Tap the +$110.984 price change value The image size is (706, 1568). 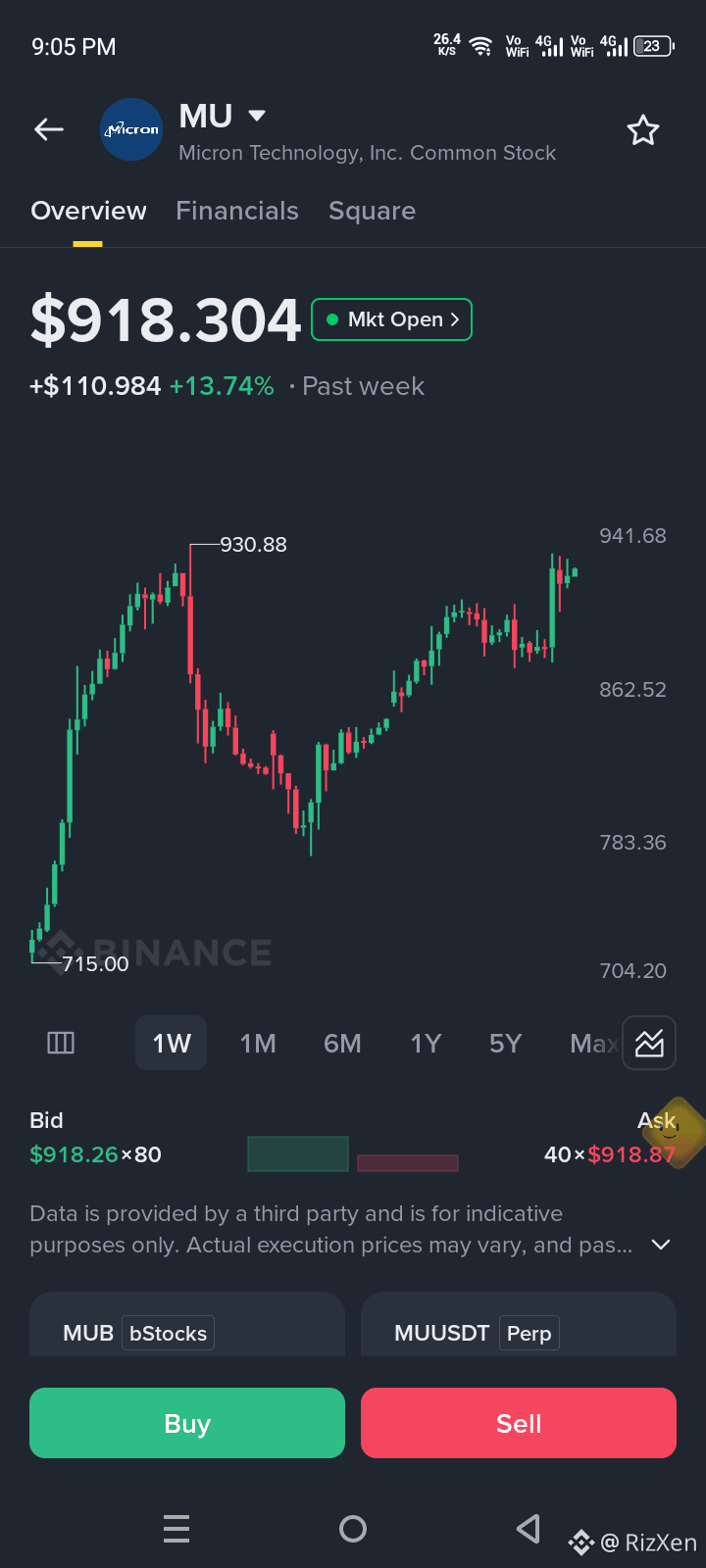95,386
